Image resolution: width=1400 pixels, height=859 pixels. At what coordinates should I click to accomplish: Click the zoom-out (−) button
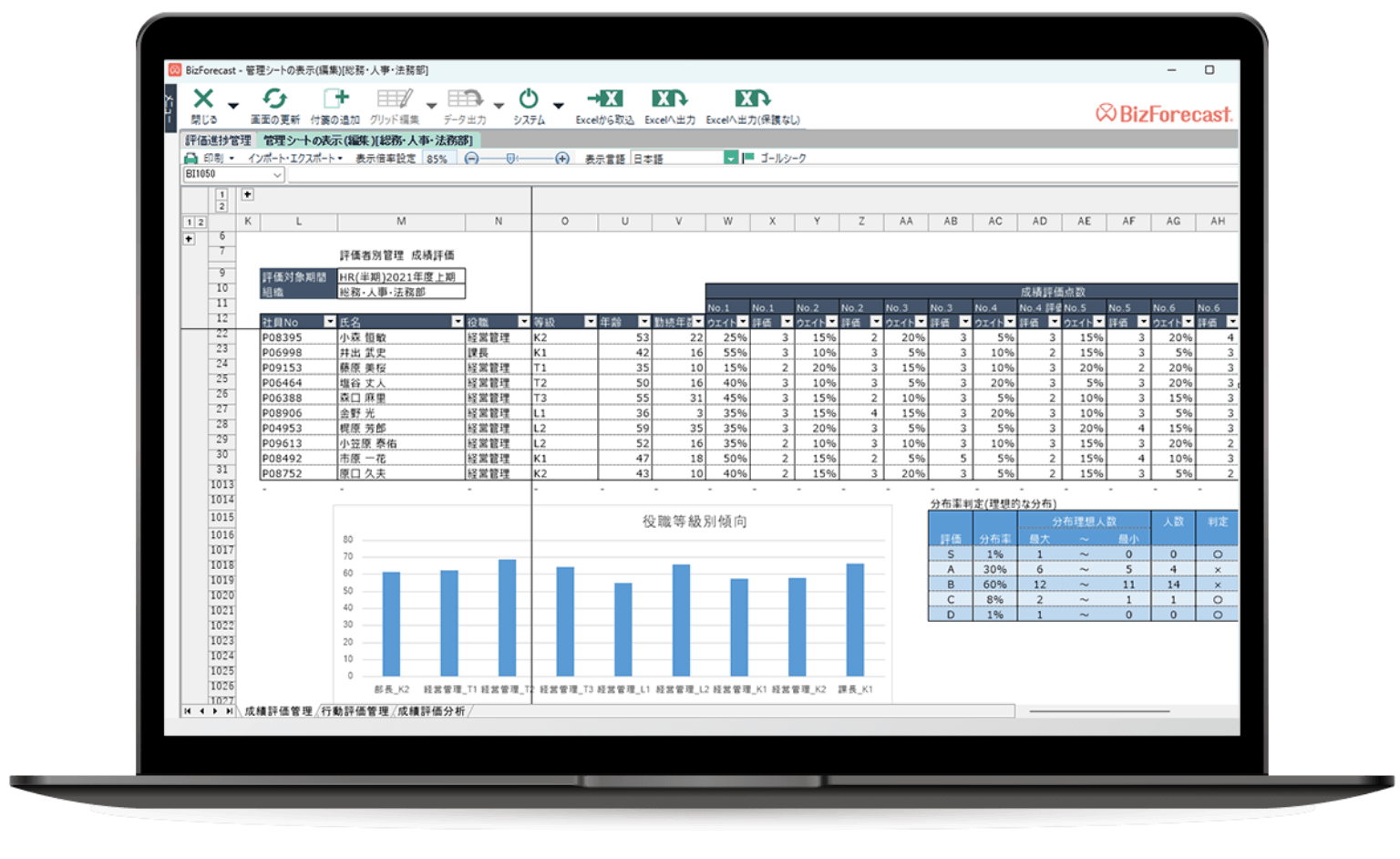click(x=469, y=158)
